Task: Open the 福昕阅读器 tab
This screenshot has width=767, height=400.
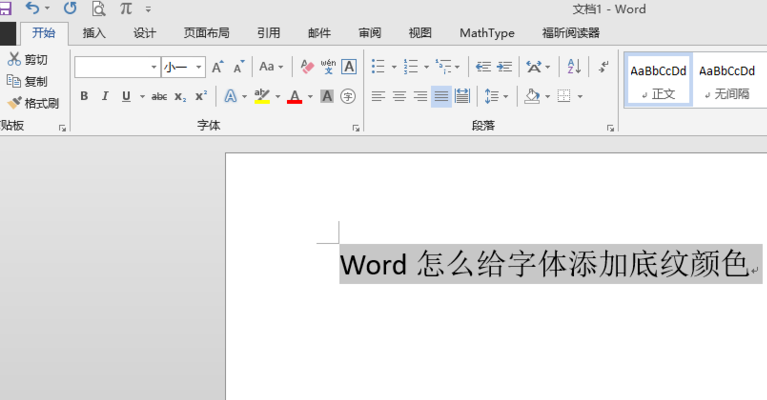Action: coord(571,33)
